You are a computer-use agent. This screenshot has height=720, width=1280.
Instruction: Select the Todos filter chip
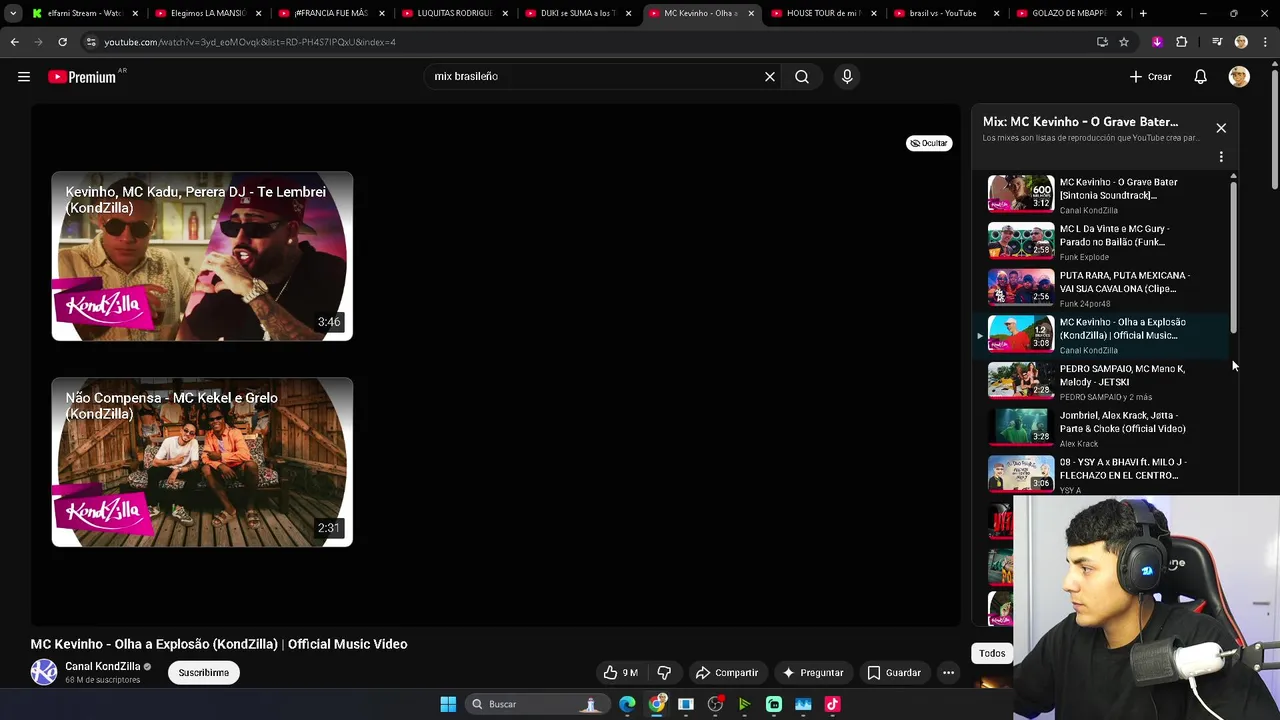pos(992,653)
